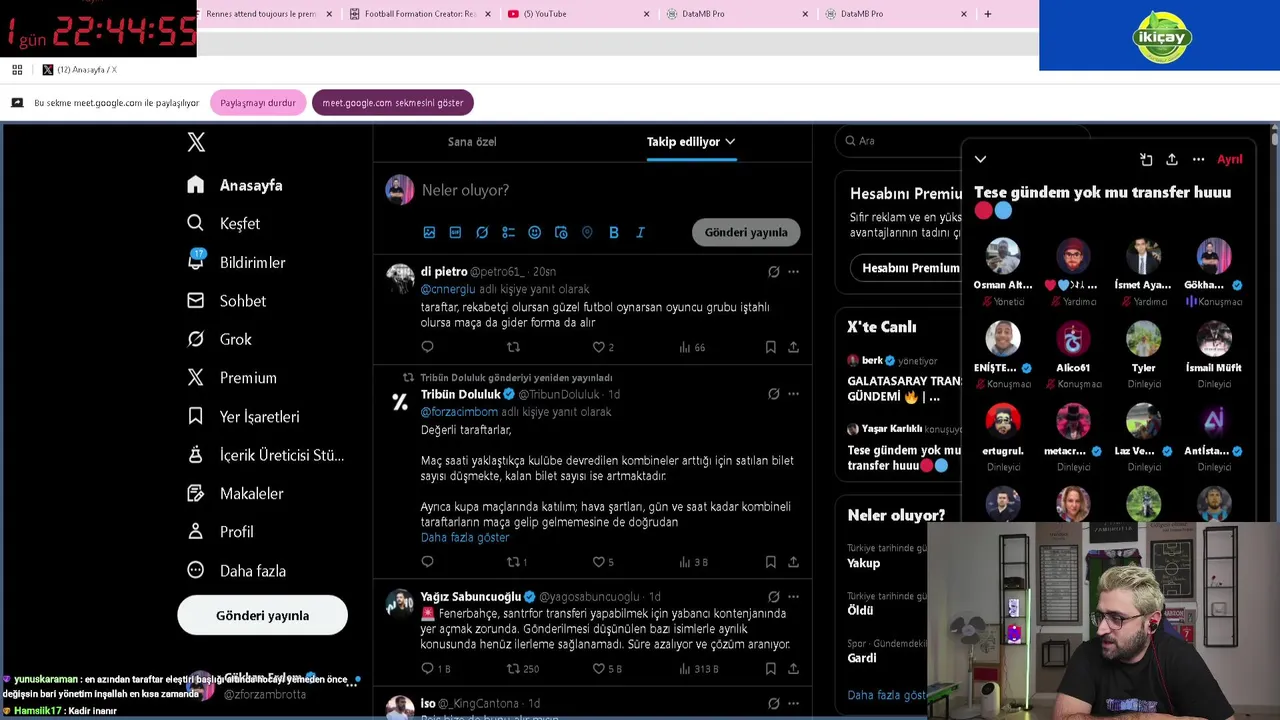Viewport: 1280px width, 720px height.
Task: Share the Space via upload icon
Action: click(1172, 159)
